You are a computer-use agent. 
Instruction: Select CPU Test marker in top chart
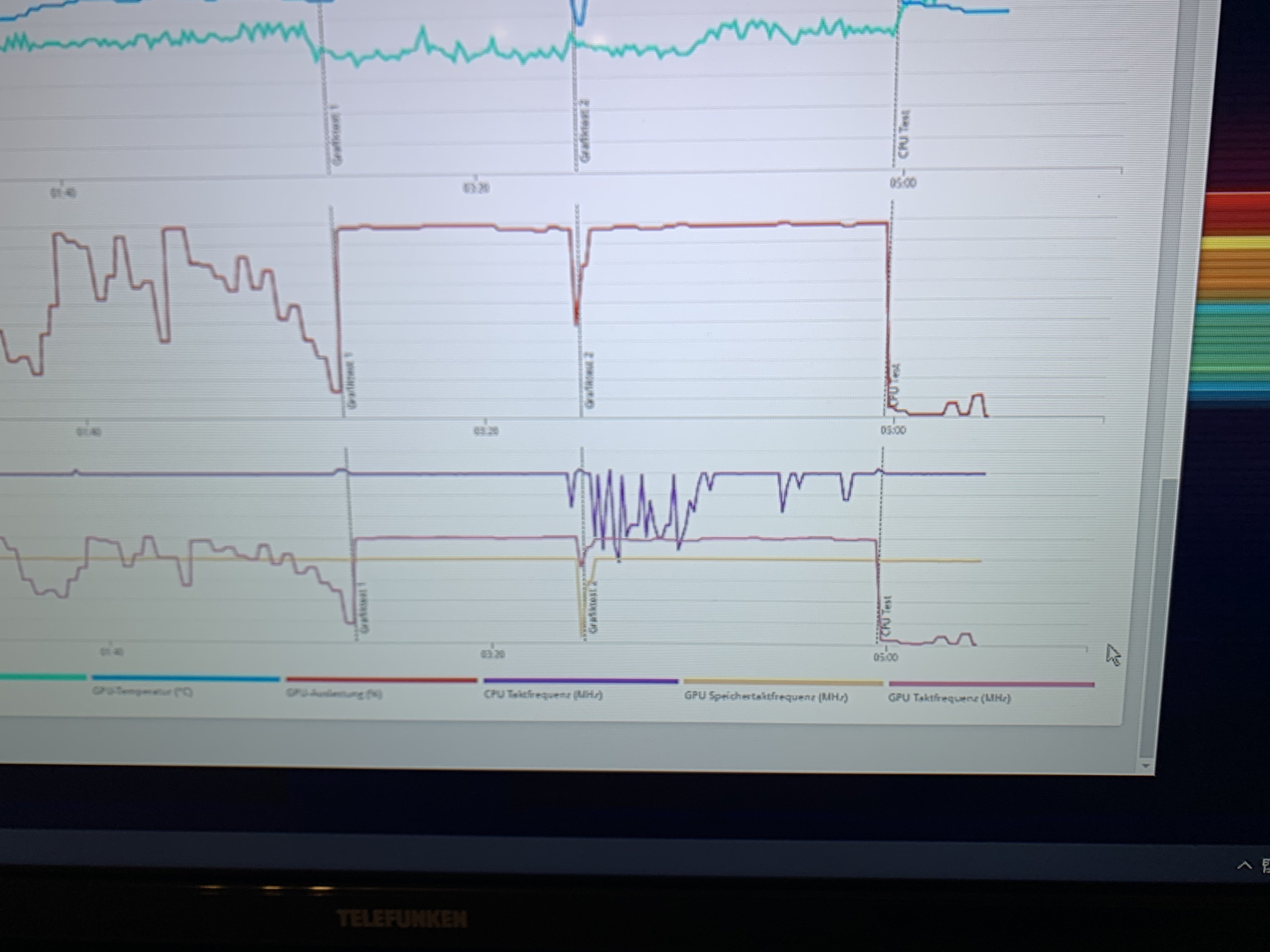point(904,135)
